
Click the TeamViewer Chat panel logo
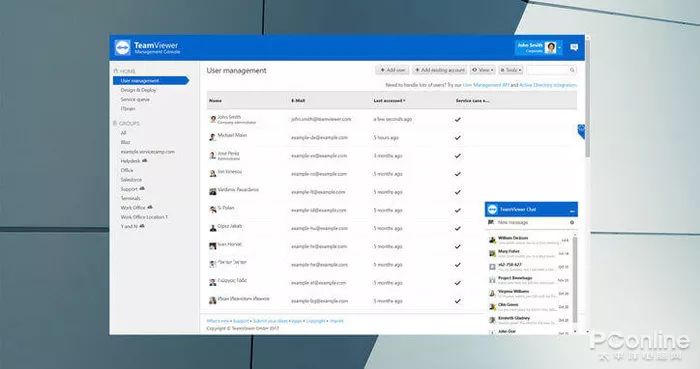pos(492,209)
